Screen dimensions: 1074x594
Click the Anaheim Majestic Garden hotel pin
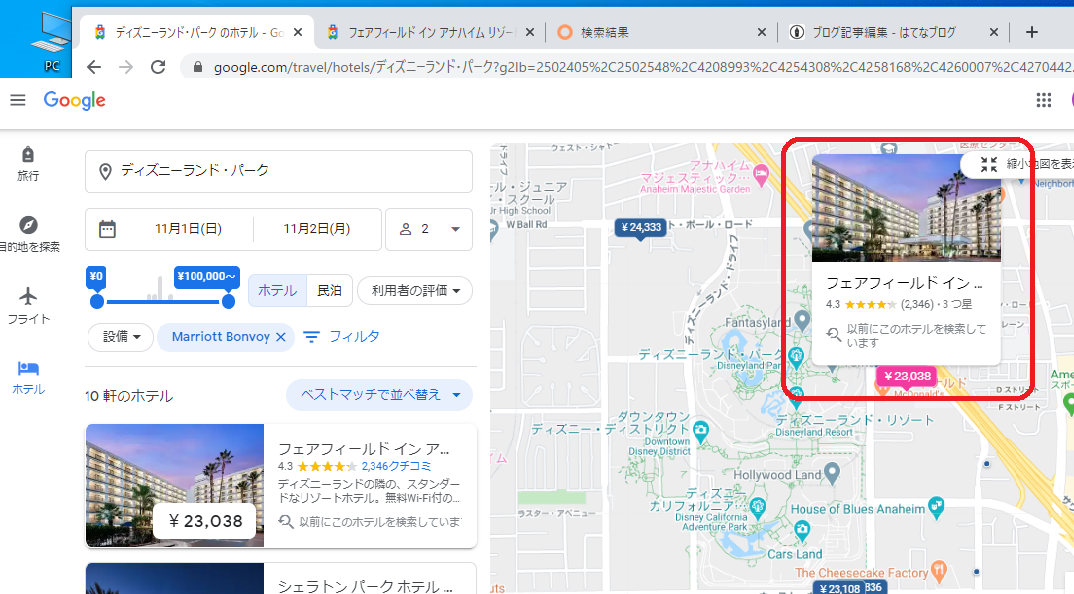pos(760,175)
